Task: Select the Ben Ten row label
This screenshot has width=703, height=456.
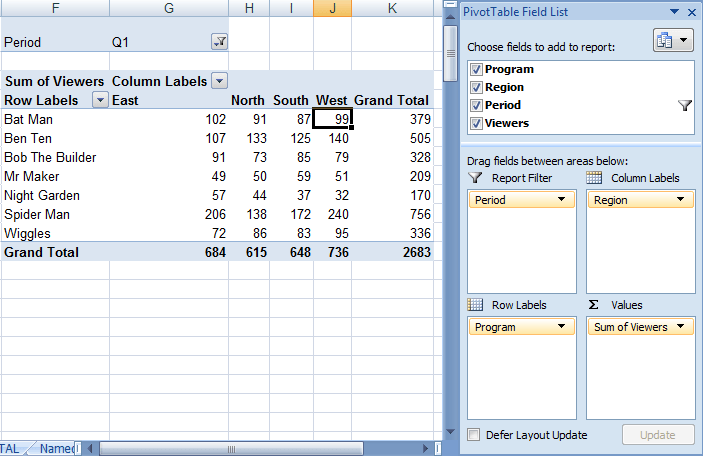Action: 55,138
